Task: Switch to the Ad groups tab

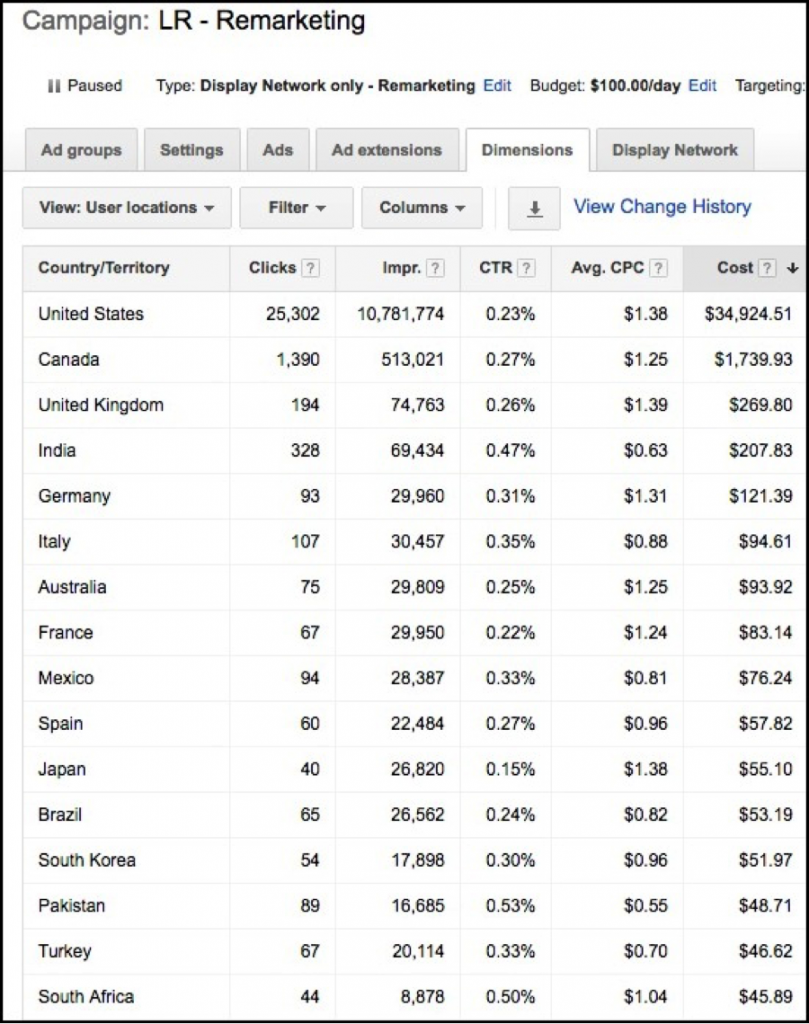Action: pos(81,150)
